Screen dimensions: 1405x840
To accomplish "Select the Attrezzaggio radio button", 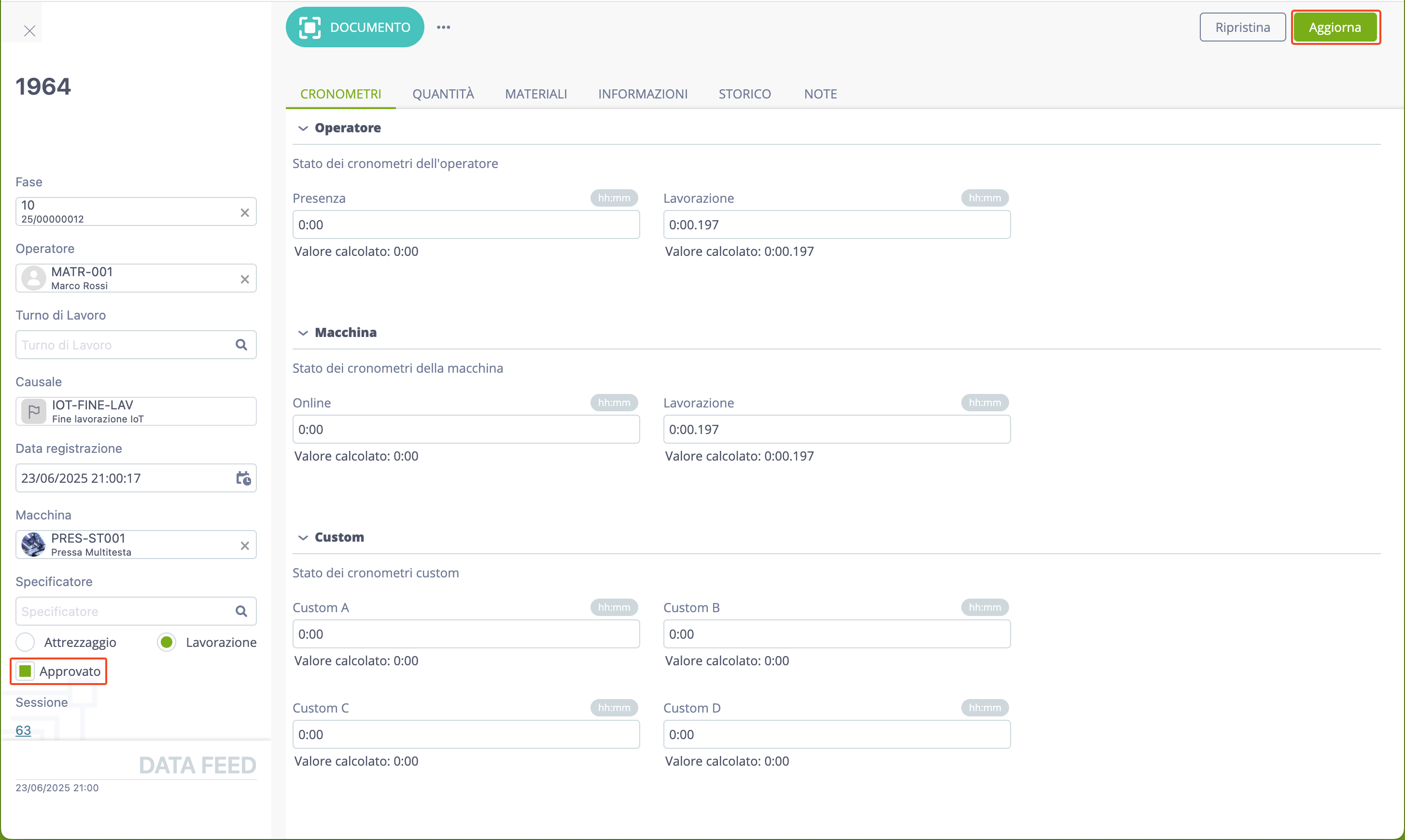I will click(x=26, y=643).
